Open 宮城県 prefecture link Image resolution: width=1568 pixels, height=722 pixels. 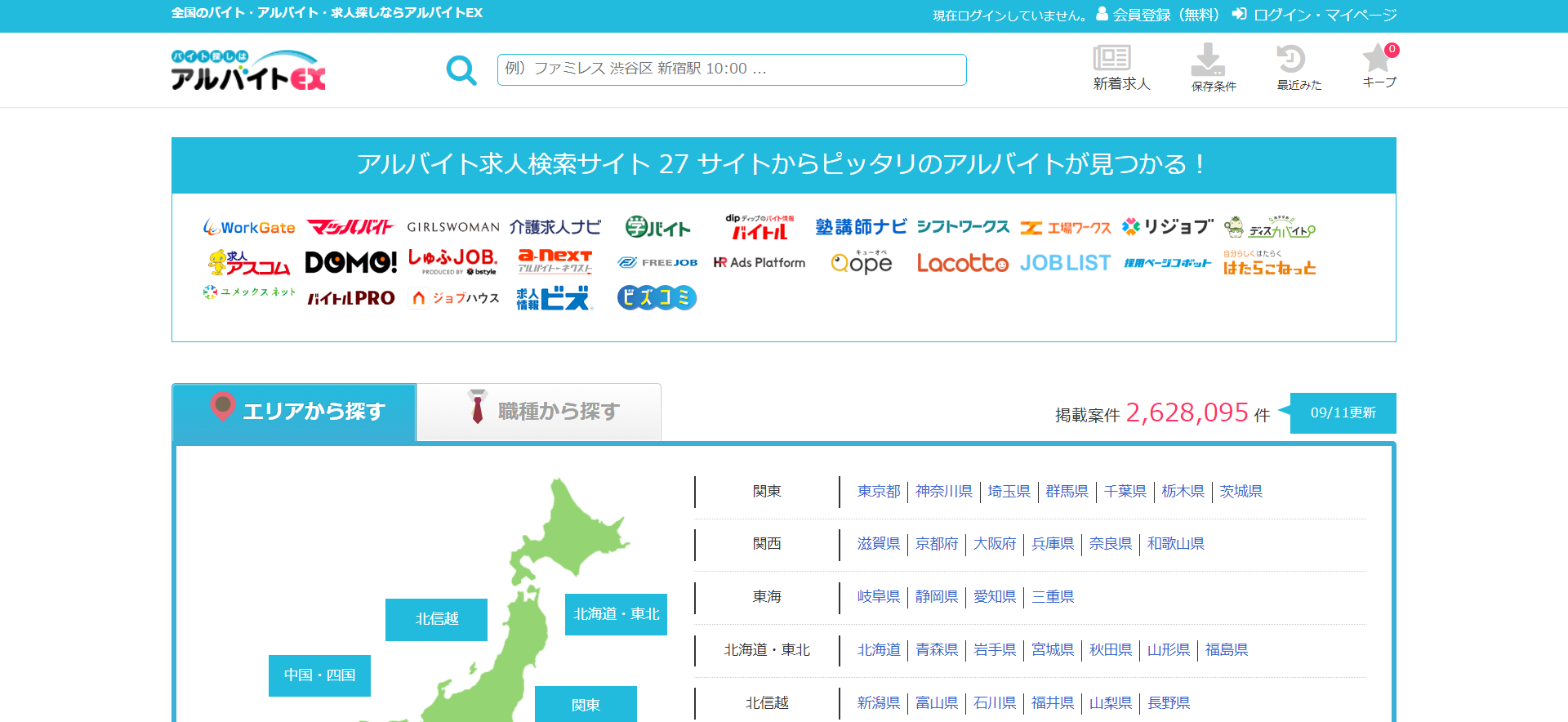click(1053, 649)
